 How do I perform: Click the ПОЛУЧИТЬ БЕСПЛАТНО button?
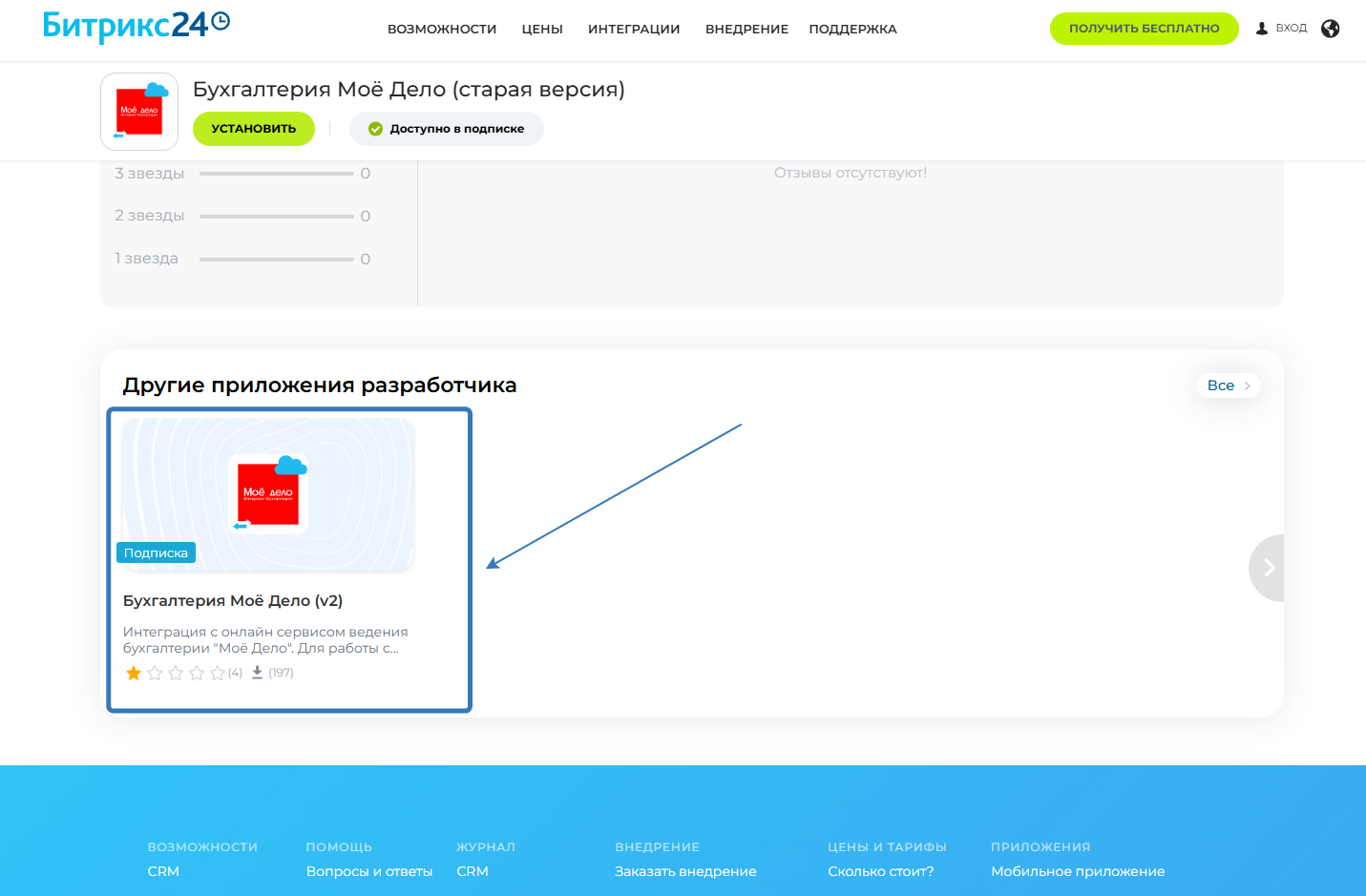[x=1145, y=29]
